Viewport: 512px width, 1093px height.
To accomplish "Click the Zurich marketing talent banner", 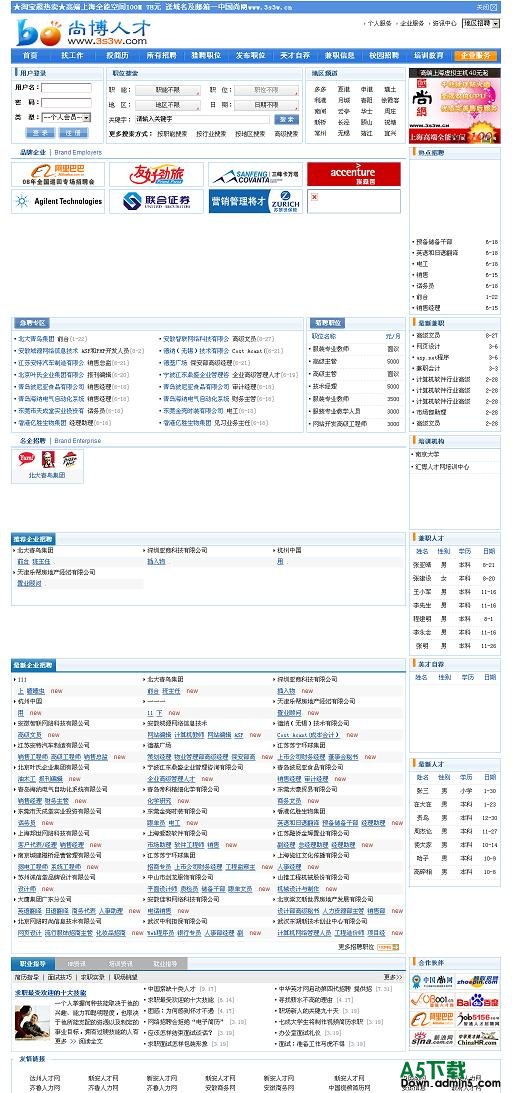I will pyautogui.click(x=255, y=201).
